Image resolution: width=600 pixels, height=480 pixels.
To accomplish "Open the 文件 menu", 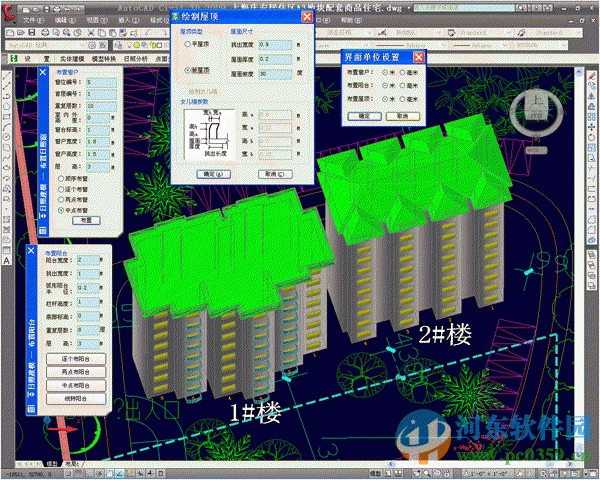I will (33, 20).
